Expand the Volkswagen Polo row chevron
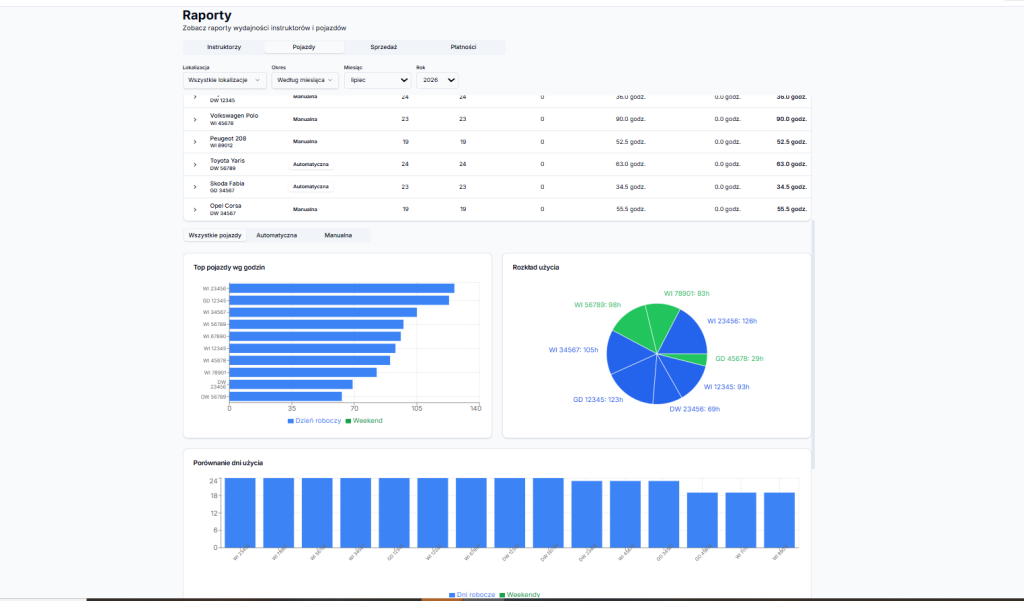1024x601 pixels. (x=195, y=120)
